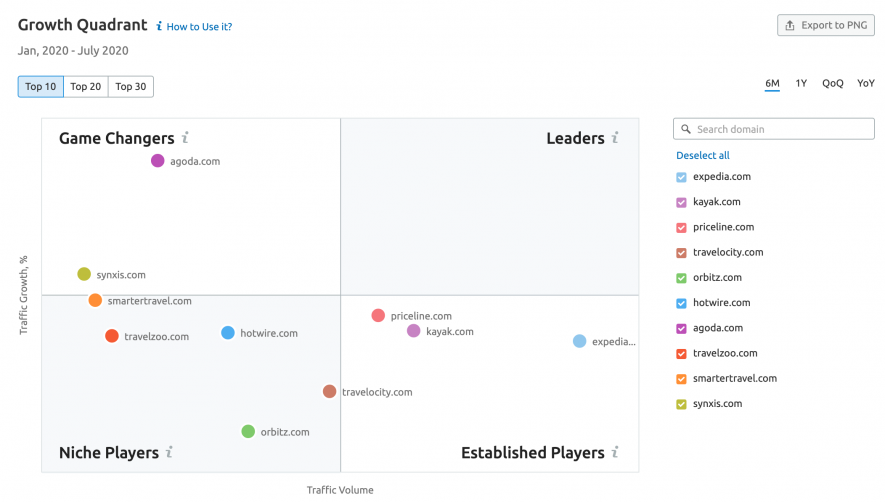885x502 pixels.
Task: Click the Jan, 2020 - July 2020 date text
Action: tap(73, 51)
